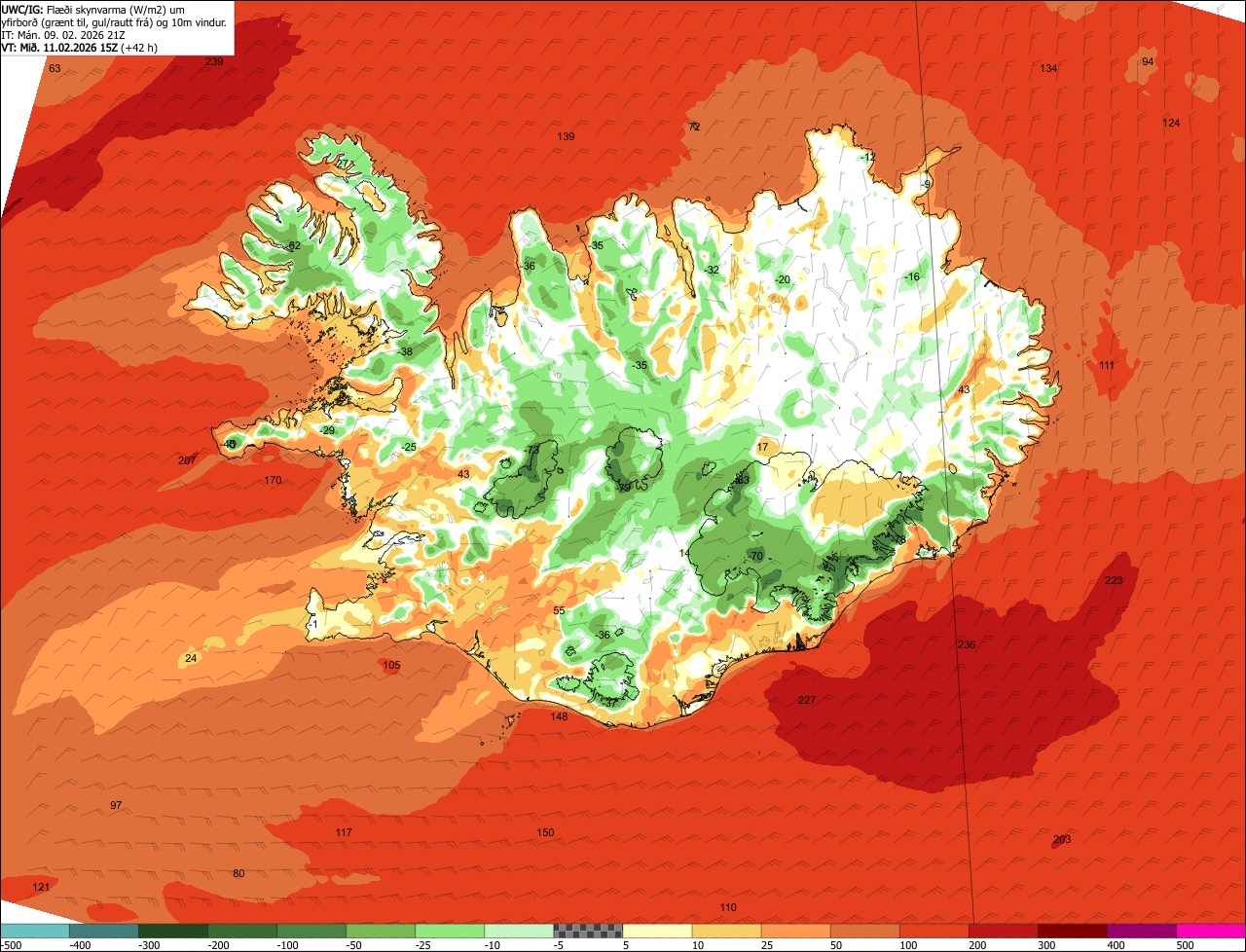Viewport: 1246px width, 952px height.
Task: Click the map value '223' in the southeast sea
Action: pos(1114,580)
